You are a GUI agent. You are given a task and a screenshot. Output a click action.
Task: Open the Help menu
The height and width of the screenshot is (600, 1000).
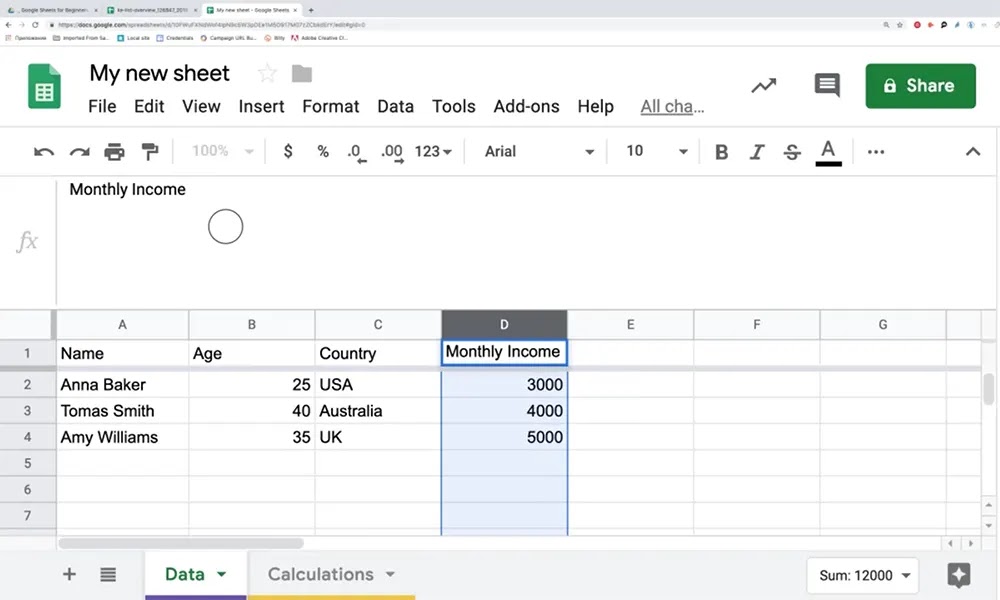[595, 106]
